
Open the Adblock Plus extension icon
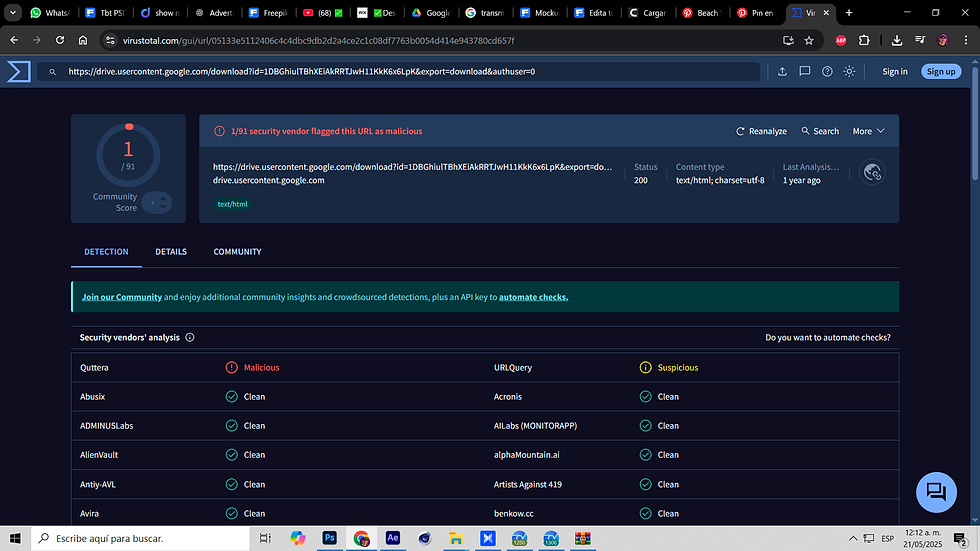841,40
